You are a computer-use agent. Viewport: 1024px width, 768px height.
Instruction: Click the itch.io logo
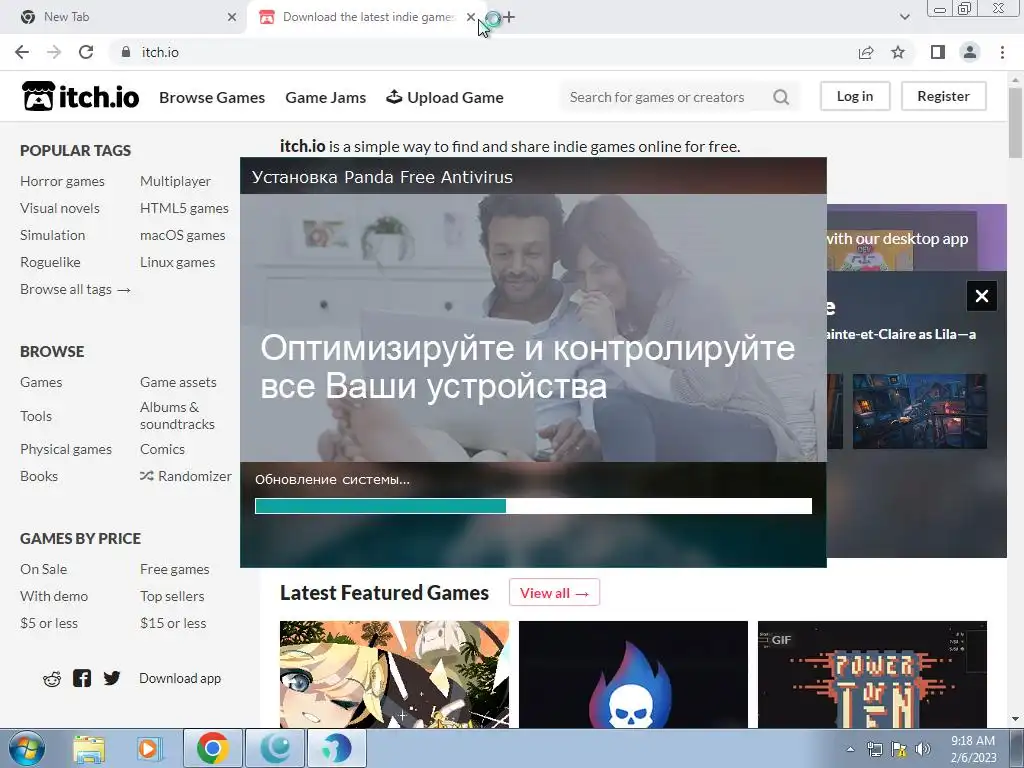(80, 97)
